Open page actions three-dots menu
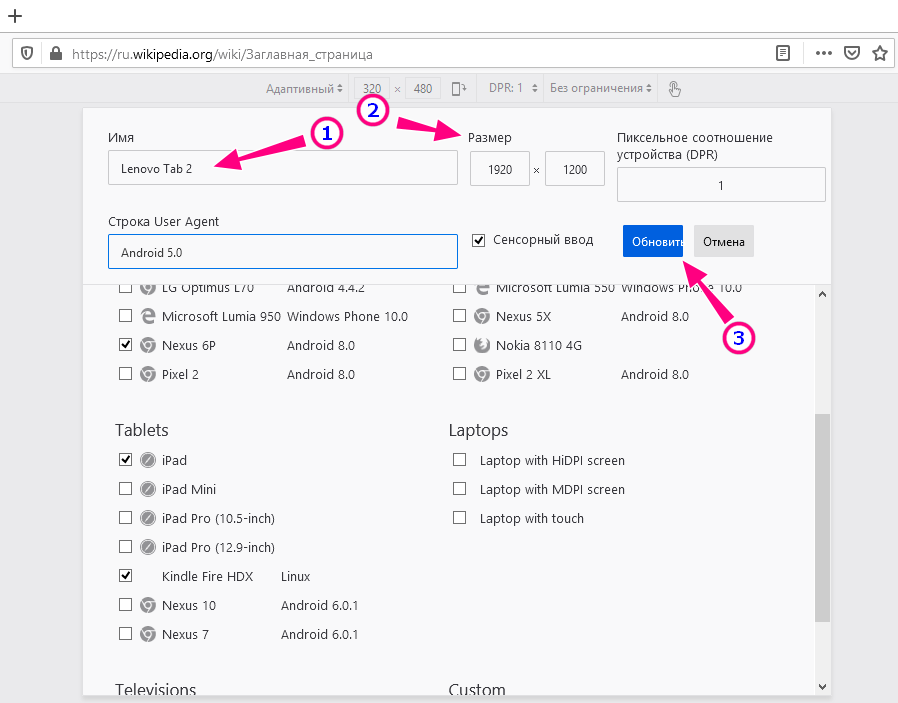The height and width of the screenshot is (703, 898). 824,53
